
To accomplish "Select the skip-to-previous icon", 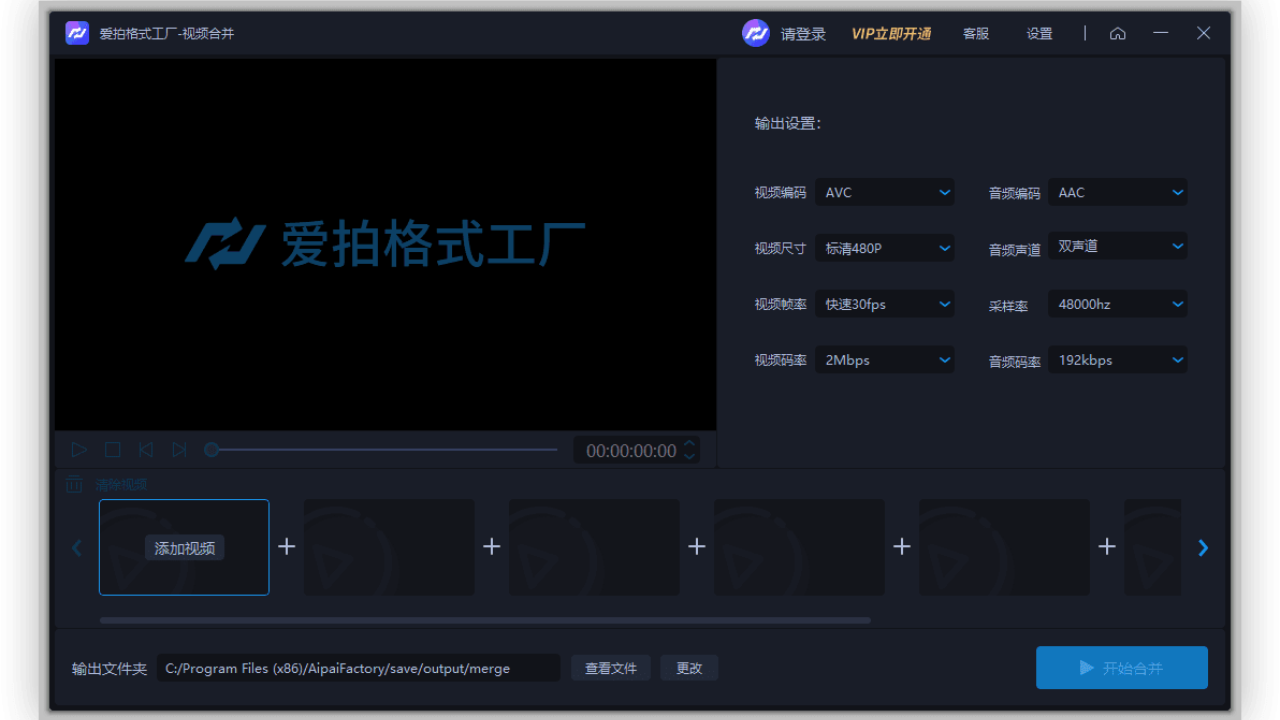I will (x=146, y=449).
